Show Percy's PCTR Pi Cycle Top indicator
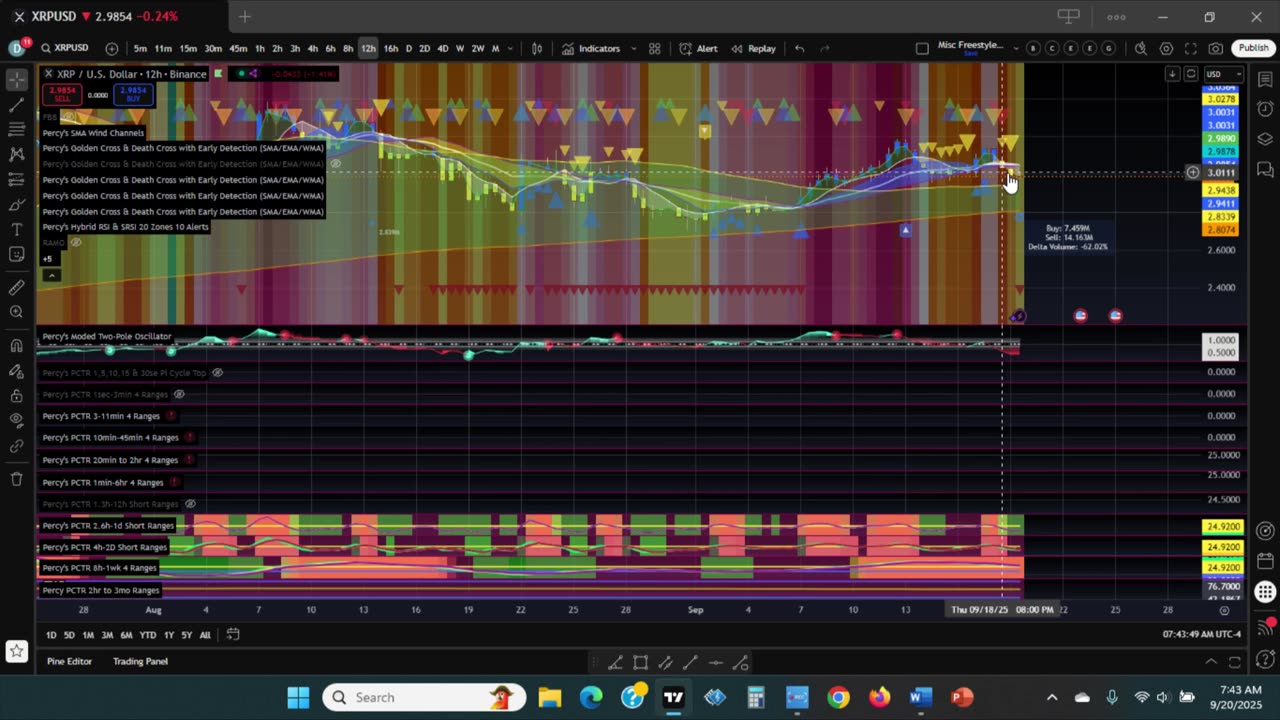 click(217, 373)
